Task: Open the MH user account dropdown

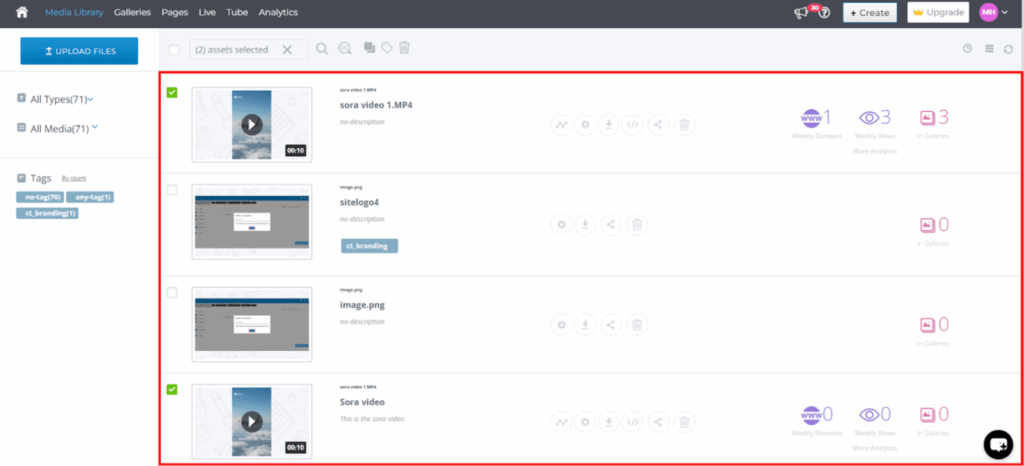Action: coord(992,12)
